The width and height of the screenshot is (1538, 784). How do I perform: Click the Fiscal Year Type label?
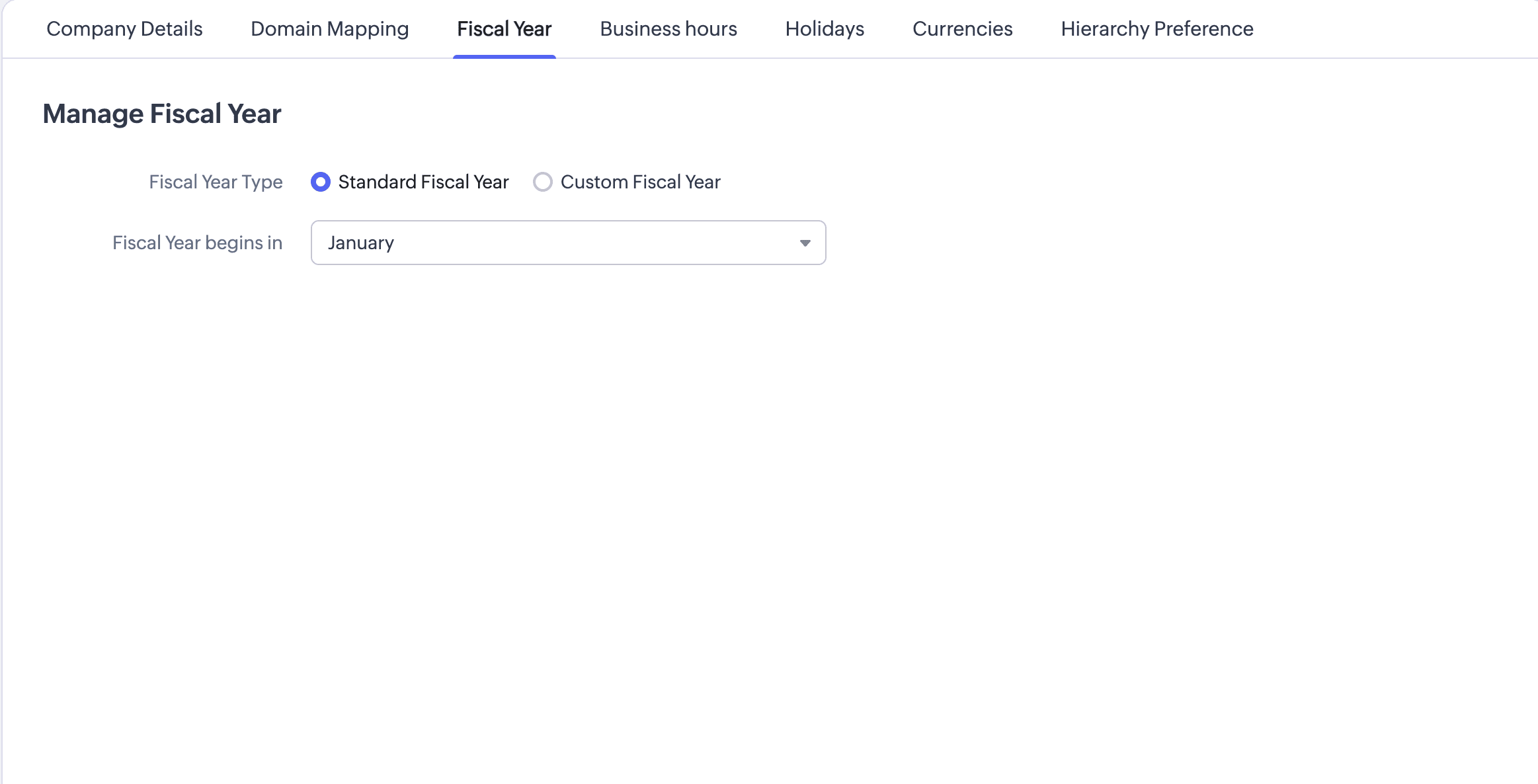(x=216, y=182)
